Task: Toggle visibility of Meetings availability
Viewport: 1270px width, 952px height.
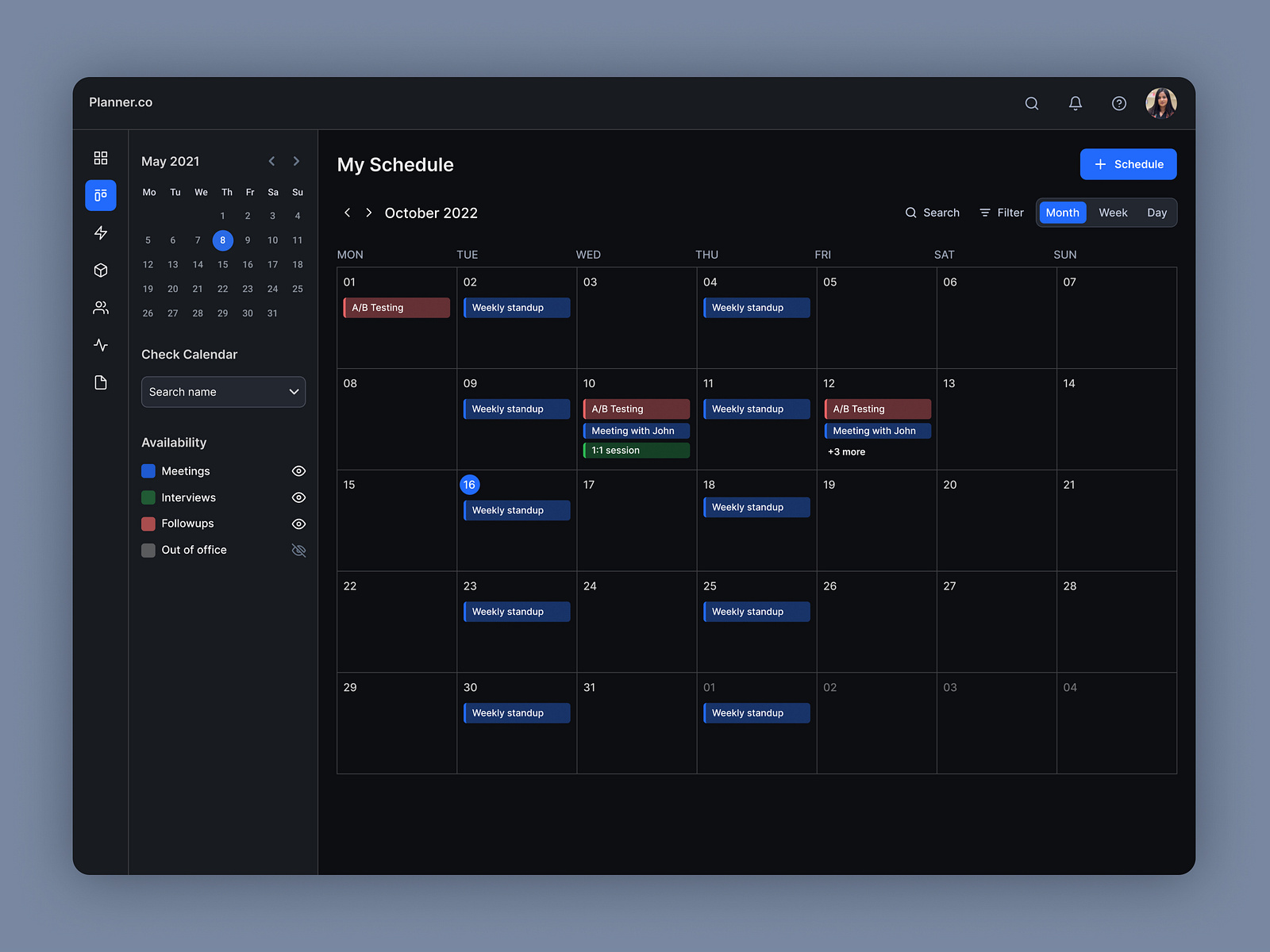Action: [298, 470]
